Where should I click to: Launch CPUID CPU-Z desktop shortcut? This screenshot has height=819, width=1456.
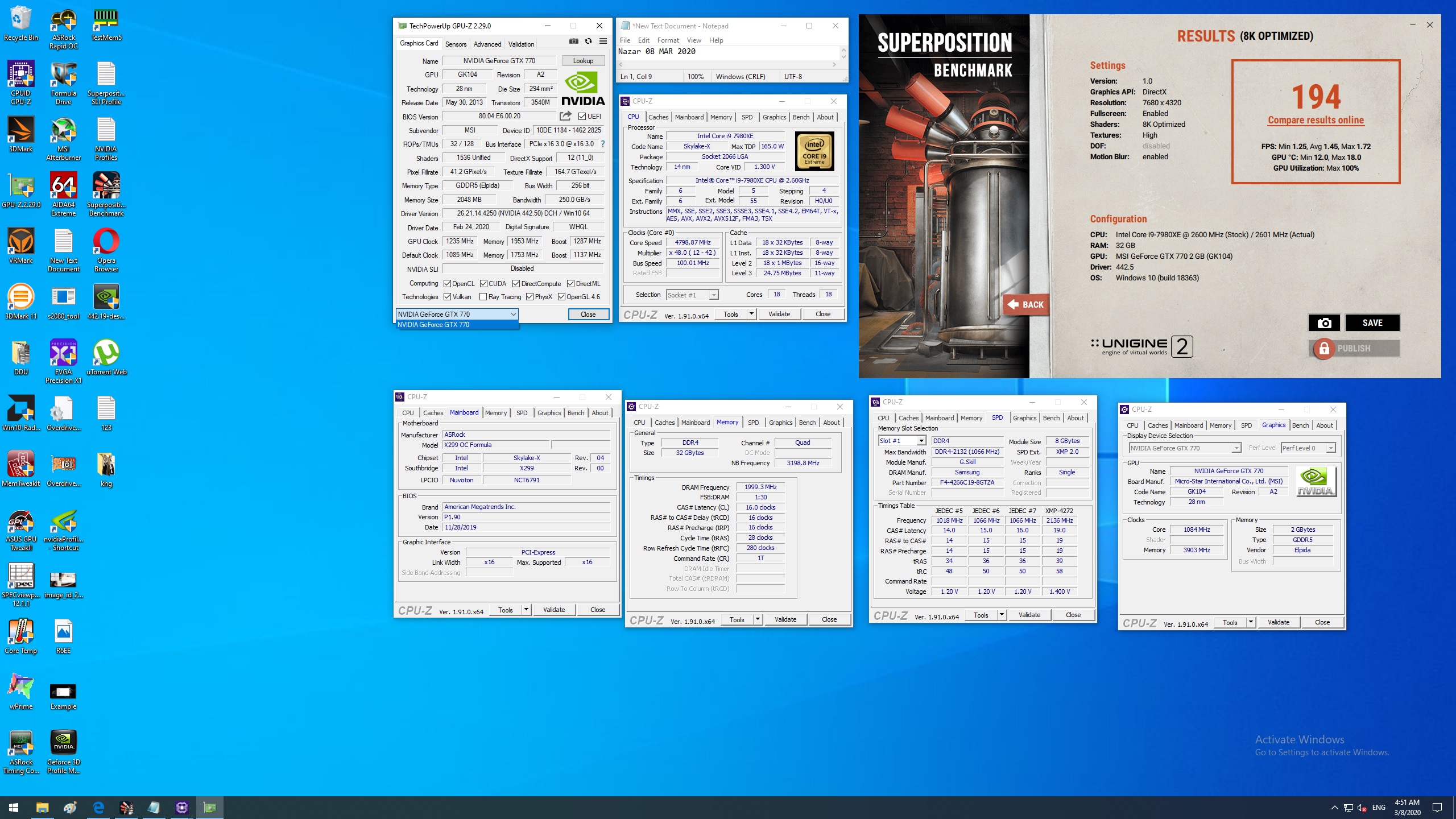[21, 83]
